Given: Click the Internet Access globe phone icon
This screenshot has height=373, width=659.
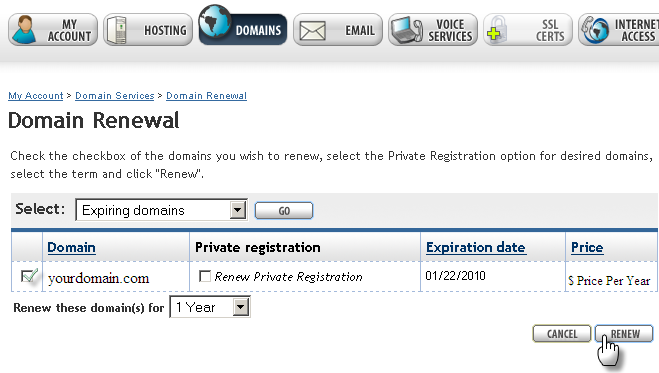Looking at the screenshot, I should 595,30.
